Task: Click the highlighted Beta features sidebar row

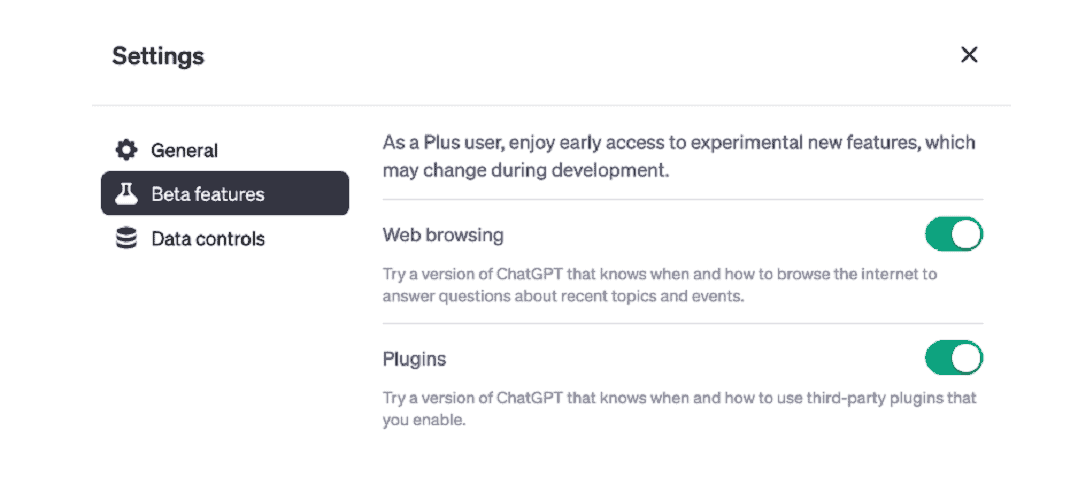Action: point(225,194)
